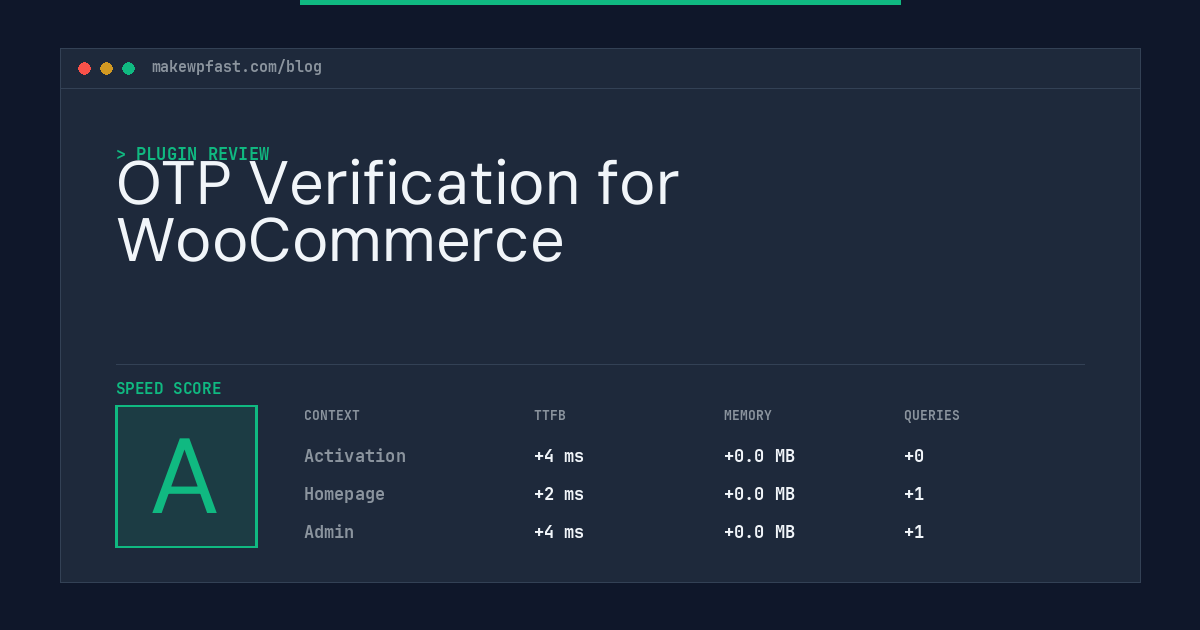Click the 'CONTEXT' column header
1200x630 pixels.
(332, 416)
